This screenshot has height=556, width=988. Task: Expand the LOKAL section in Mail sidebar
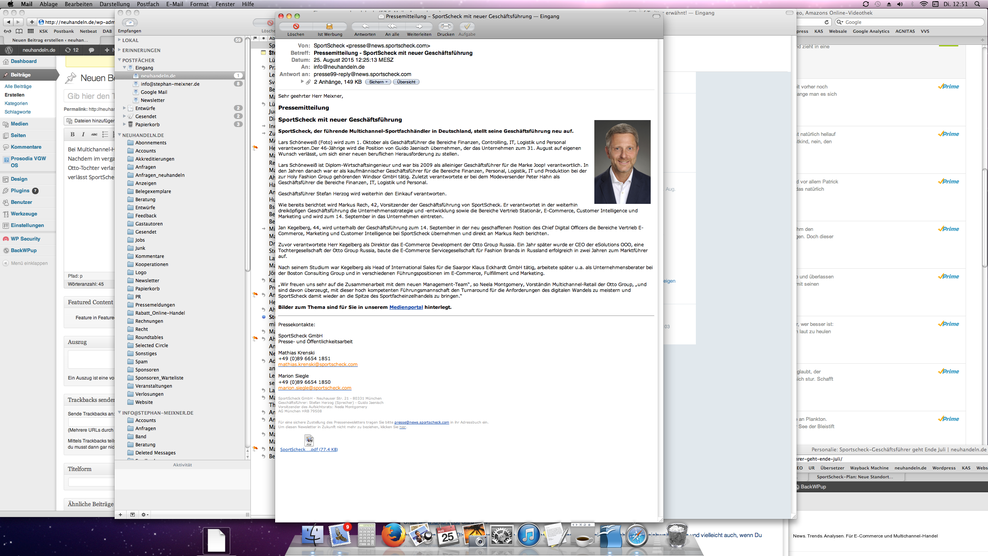click(x=119, y=40)
